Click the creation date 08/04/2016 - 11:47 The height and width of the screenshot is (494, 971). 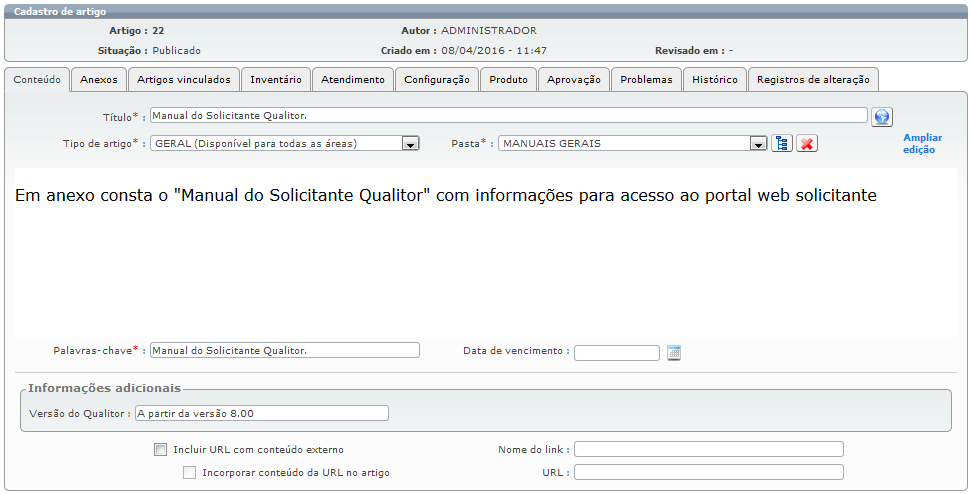(494, 51)
